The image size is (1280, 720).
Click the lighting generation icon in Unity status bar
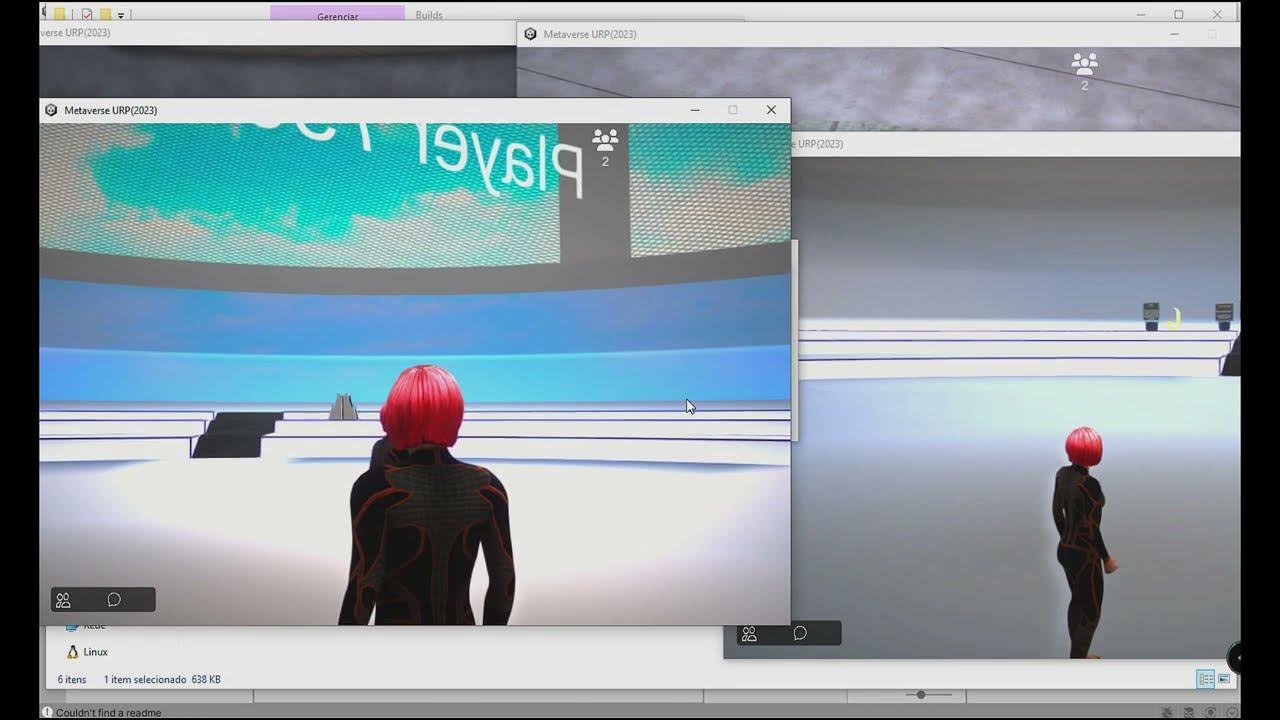pyautogui.click(x=1210, y=713)
